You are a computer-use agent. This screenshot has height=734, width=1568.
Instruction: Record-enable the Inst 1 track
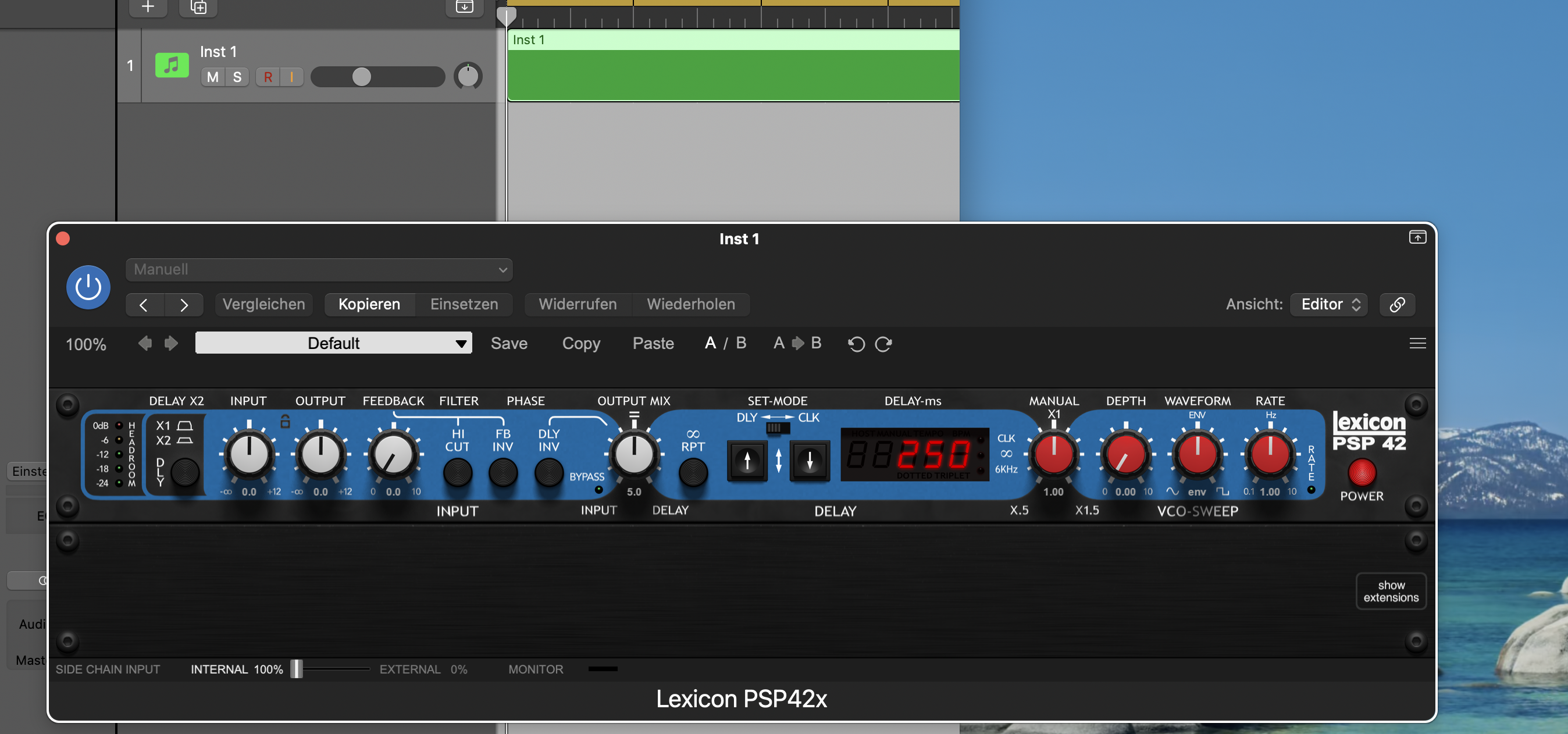pyautogui.click(x=268, y=77)
